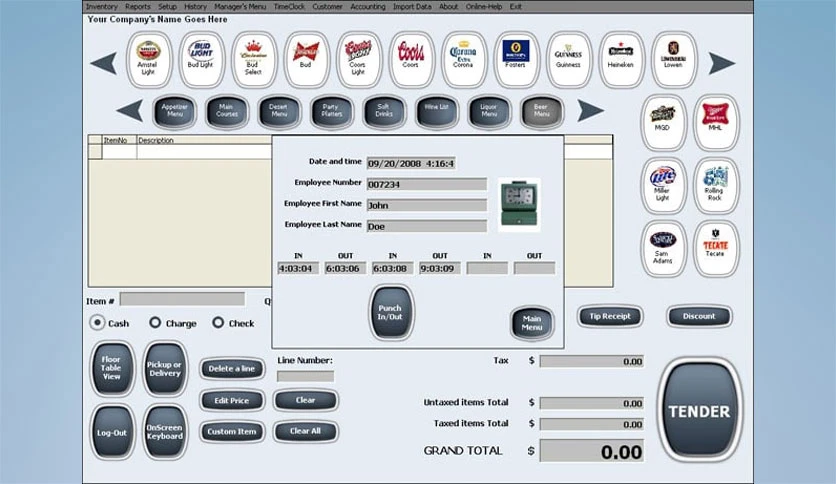
Task: Return via the Main Menu button
Action: 532,323
